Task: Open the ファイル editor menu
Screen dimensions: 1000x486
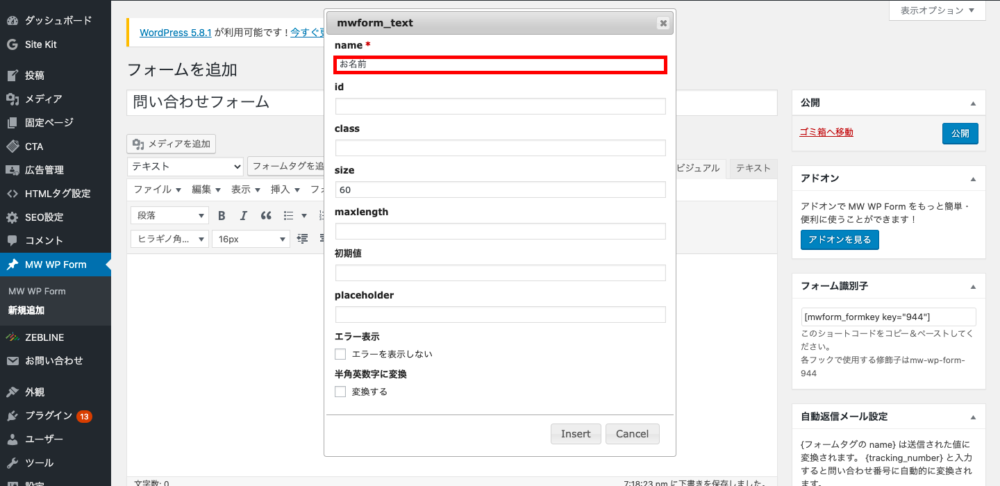Action: 156,189
